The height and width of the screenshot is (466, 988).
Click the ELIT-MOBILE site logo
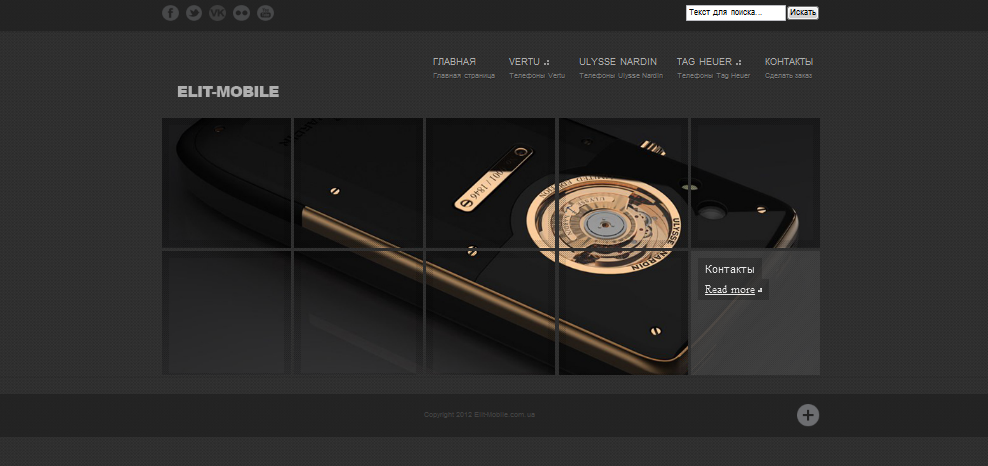228,92
